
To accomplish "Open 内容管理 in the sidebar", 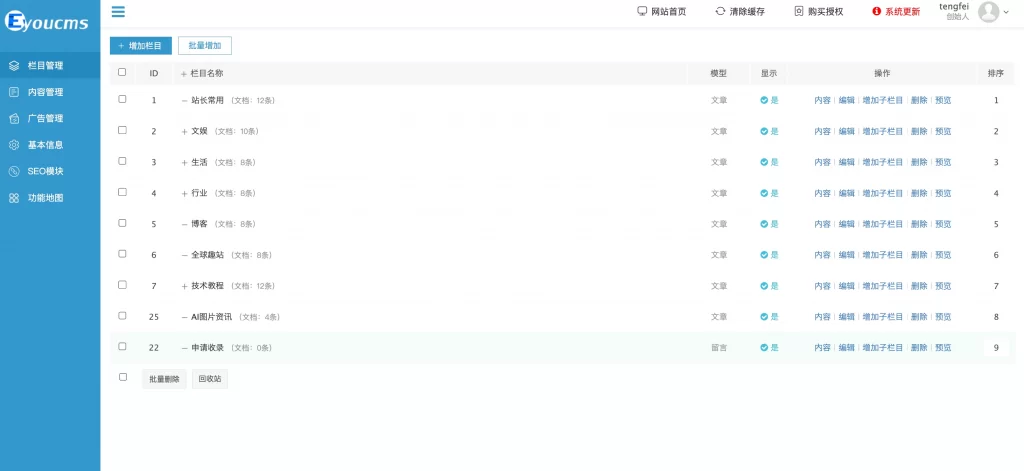I will click(x=45, y=92).
